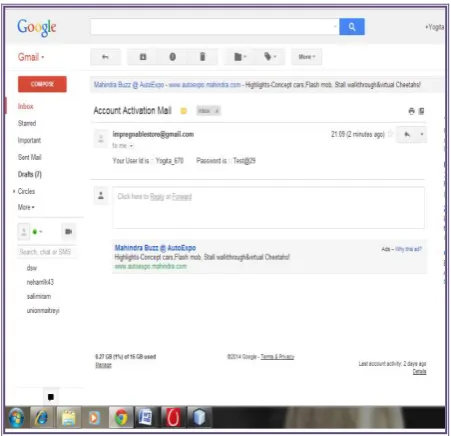Click the Reply link in reply box
This screenshot has width=451, height=436.
157,197
